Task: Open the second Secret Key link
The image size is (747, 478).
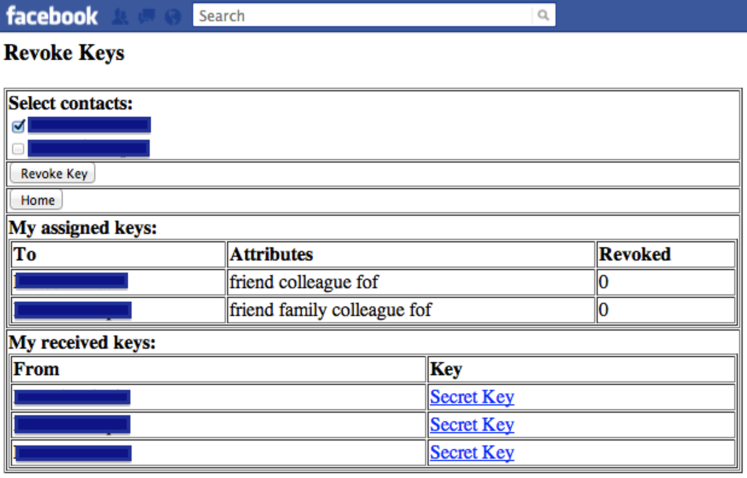Action: (472, 425)
